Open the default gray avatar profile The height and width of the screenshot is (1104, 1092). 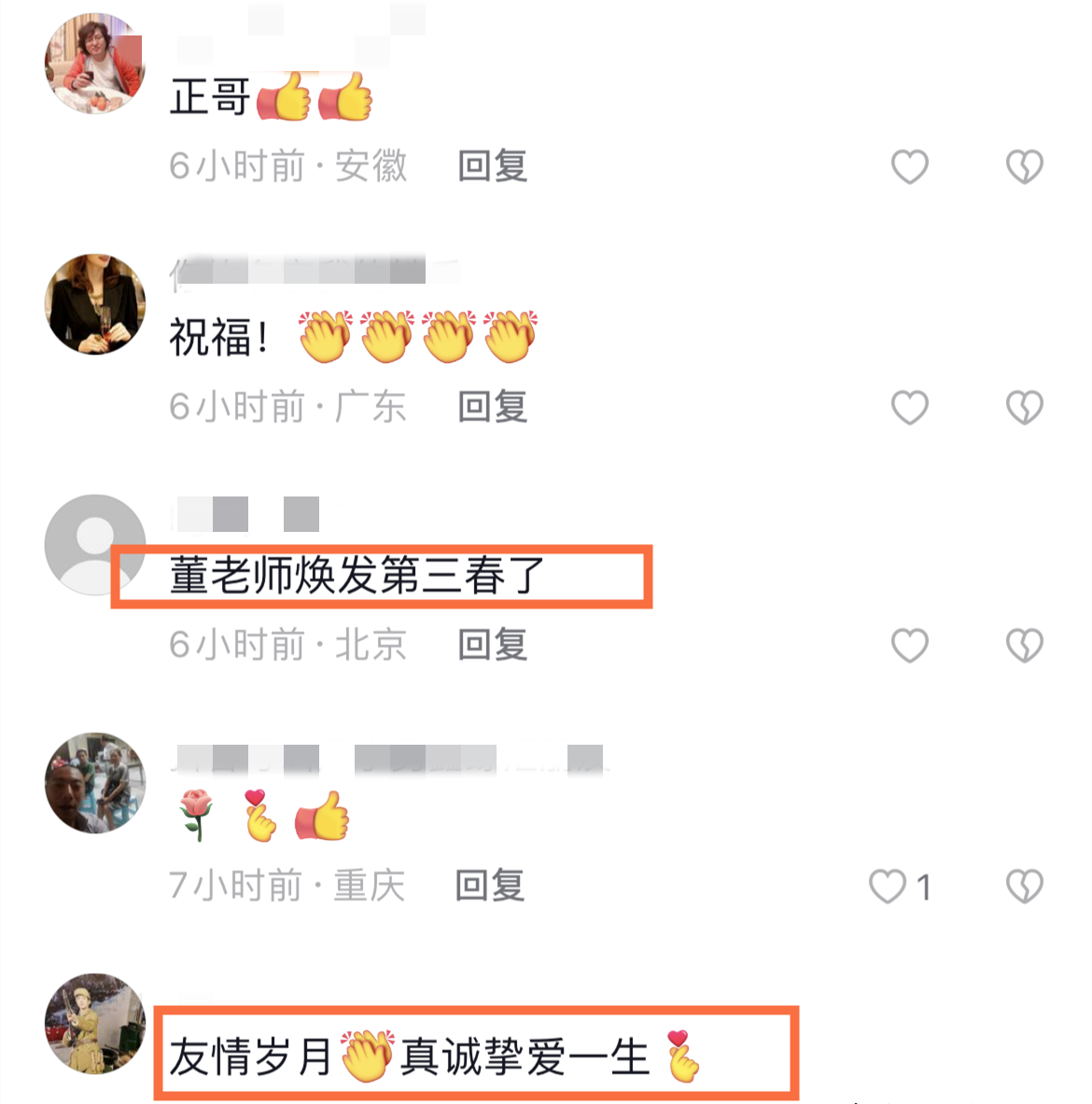tap(95, 545)
